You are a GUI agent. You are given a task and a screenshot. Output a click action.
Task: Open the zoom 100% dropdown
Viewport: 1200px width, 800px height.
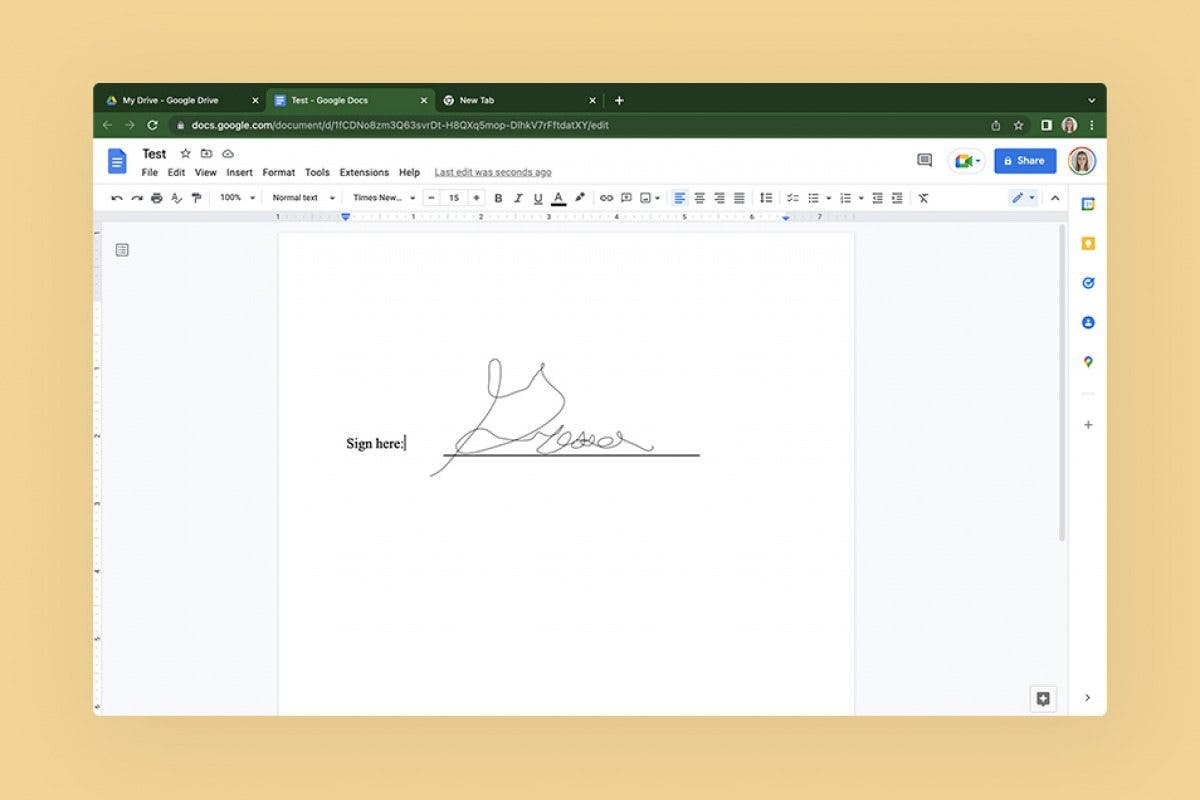point(238,198)
